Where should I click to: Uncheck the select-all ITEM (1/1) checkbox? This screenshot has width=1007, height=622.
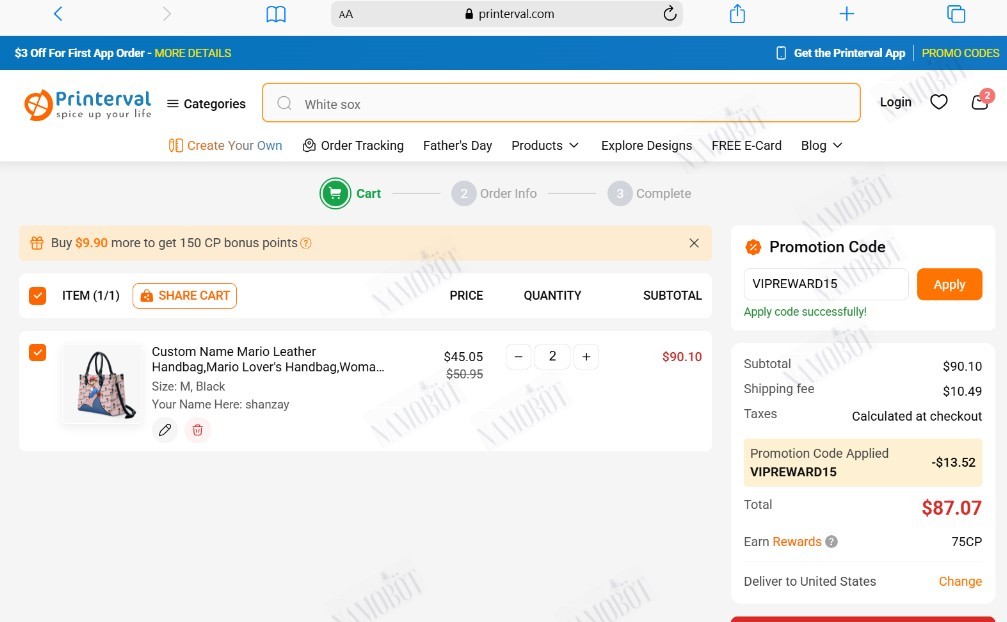click(x=37, y=296)
